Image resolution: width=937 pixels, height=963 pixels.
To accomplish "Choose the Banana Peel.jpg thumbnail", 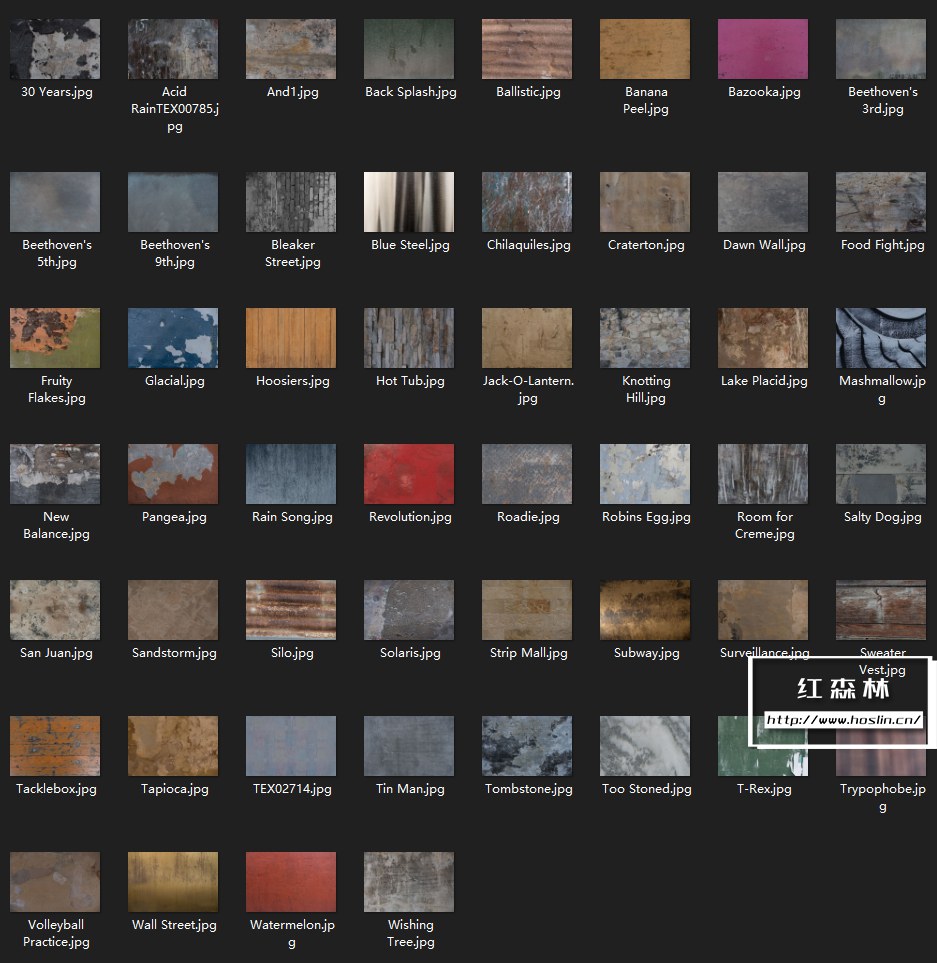I will [645, 49].
